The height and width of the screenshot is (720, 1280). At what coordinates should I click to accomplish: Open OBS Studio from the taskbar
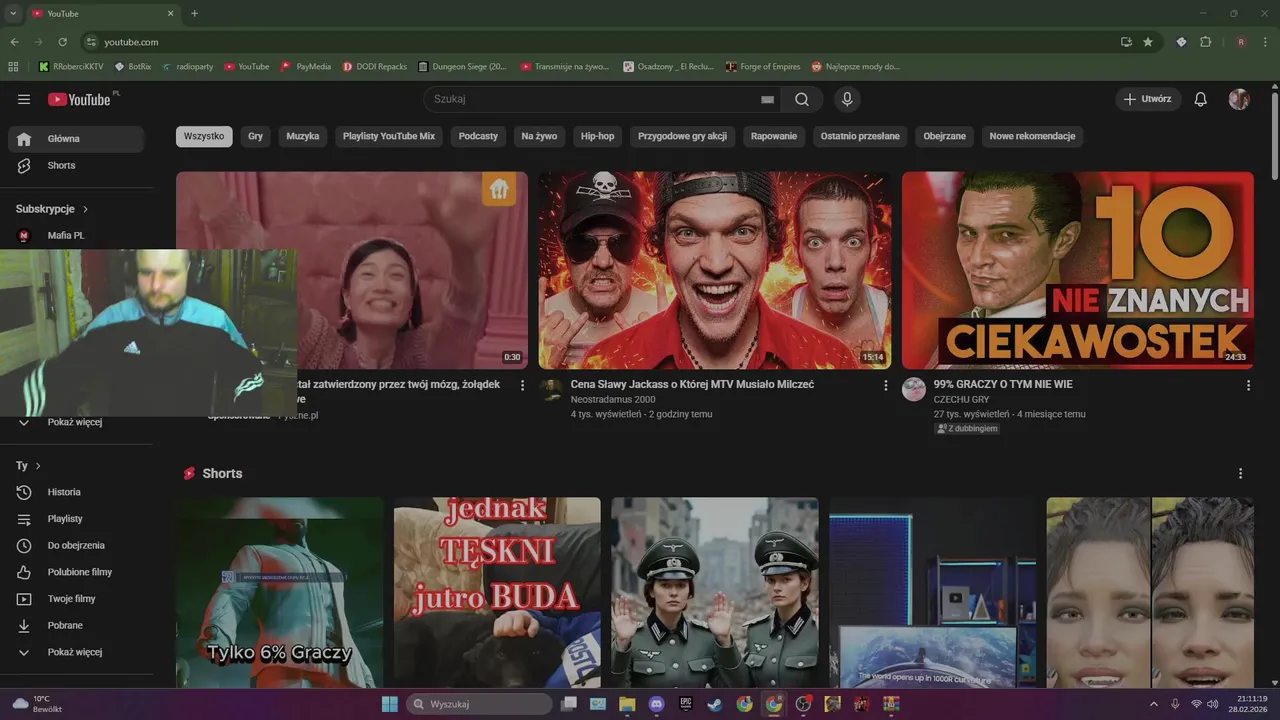(x=803, y=704)
